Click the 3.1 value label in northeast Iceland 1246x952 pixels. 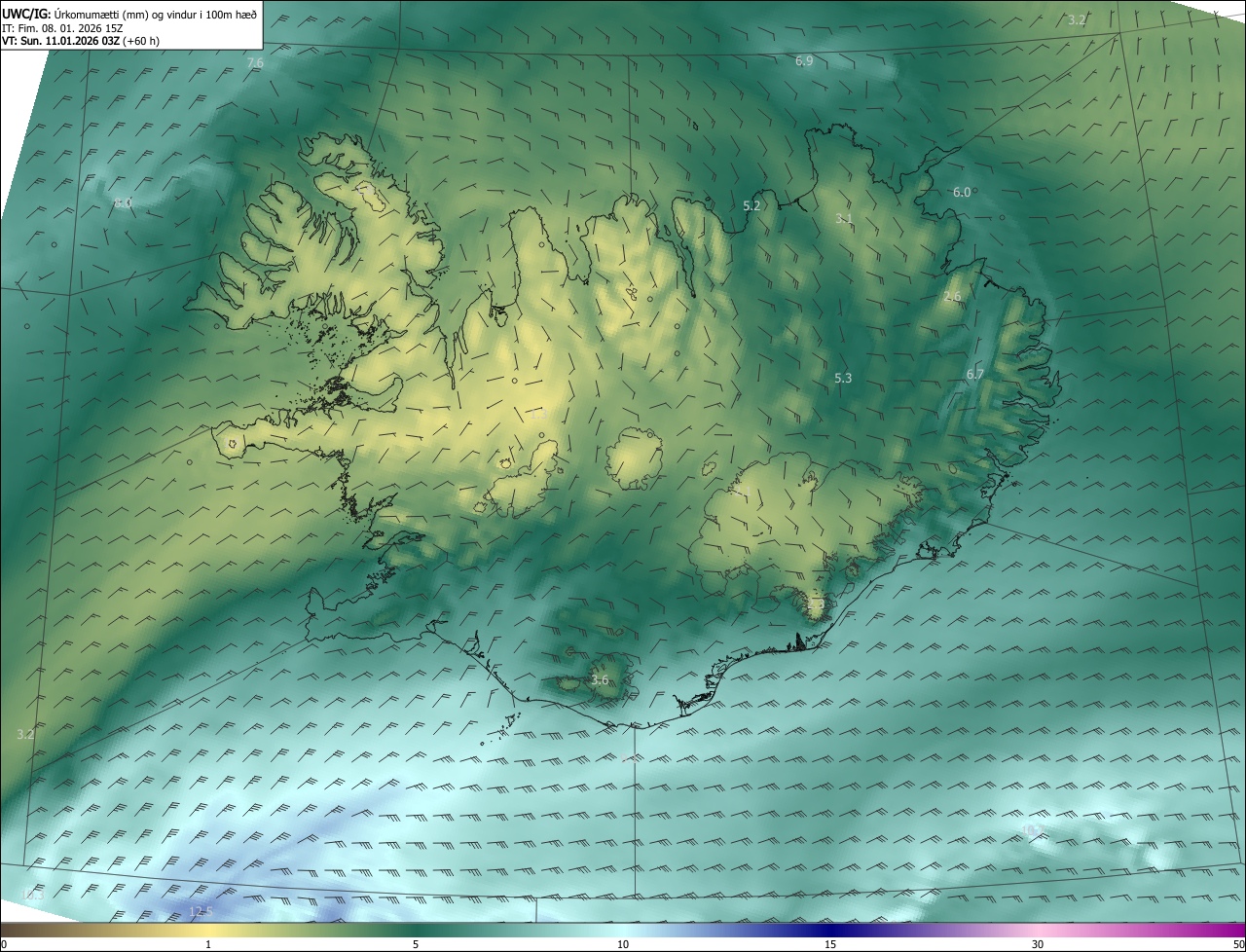point(844,219)
